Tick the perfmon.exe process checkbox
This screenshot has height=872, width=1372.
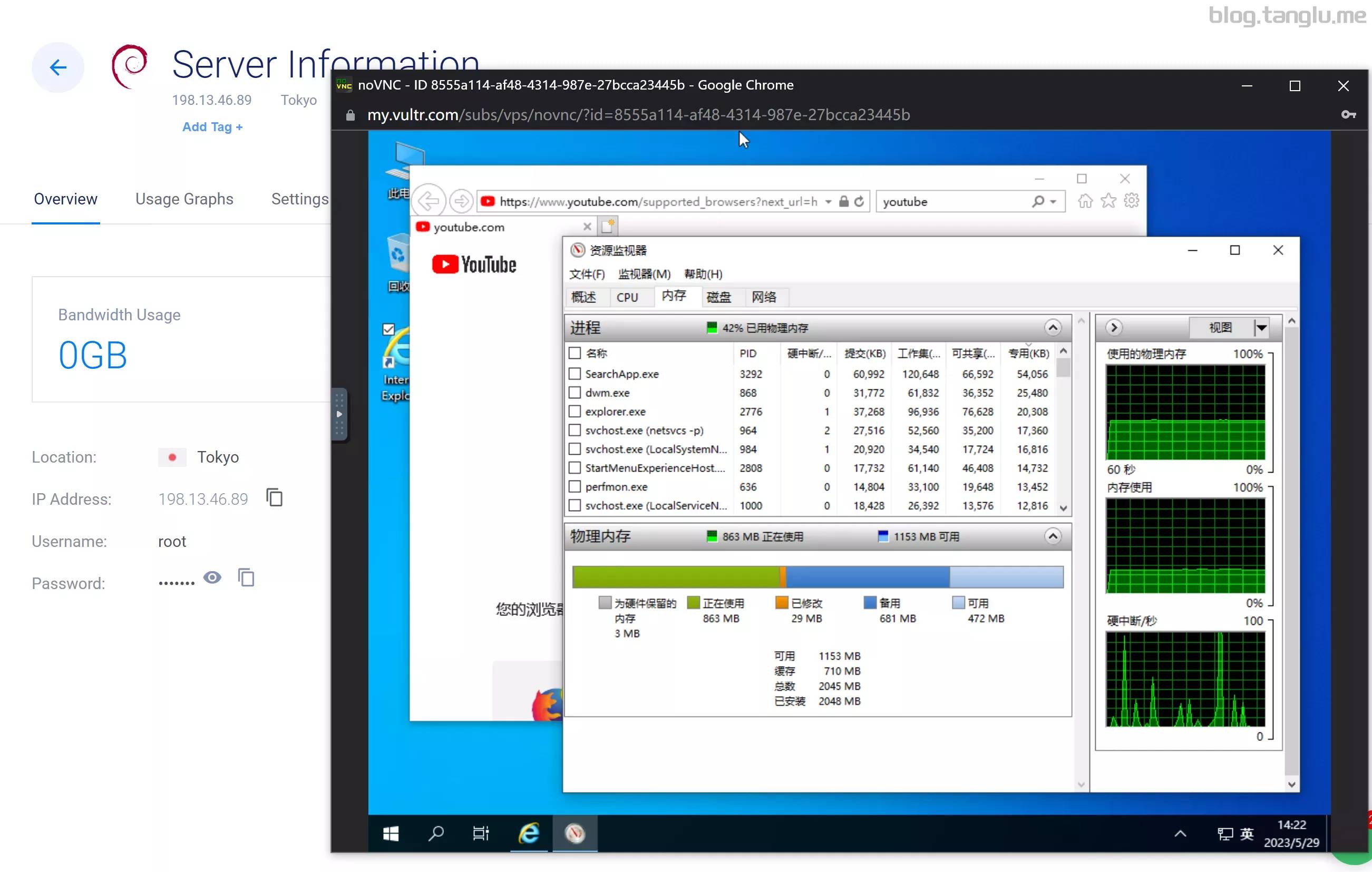(575, 487)
